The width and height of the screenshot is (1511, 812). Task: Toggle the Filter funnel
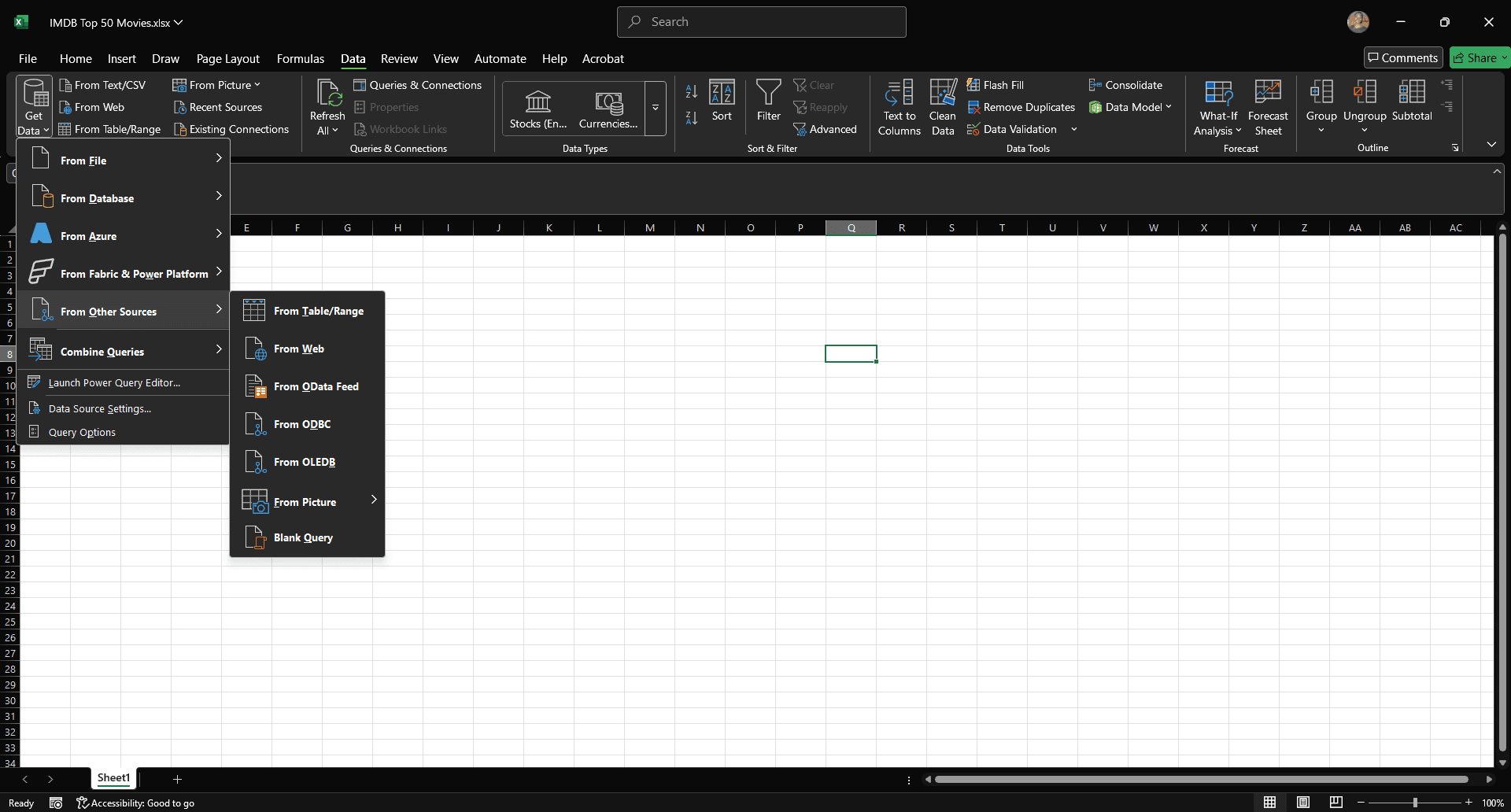coord(768,101)
